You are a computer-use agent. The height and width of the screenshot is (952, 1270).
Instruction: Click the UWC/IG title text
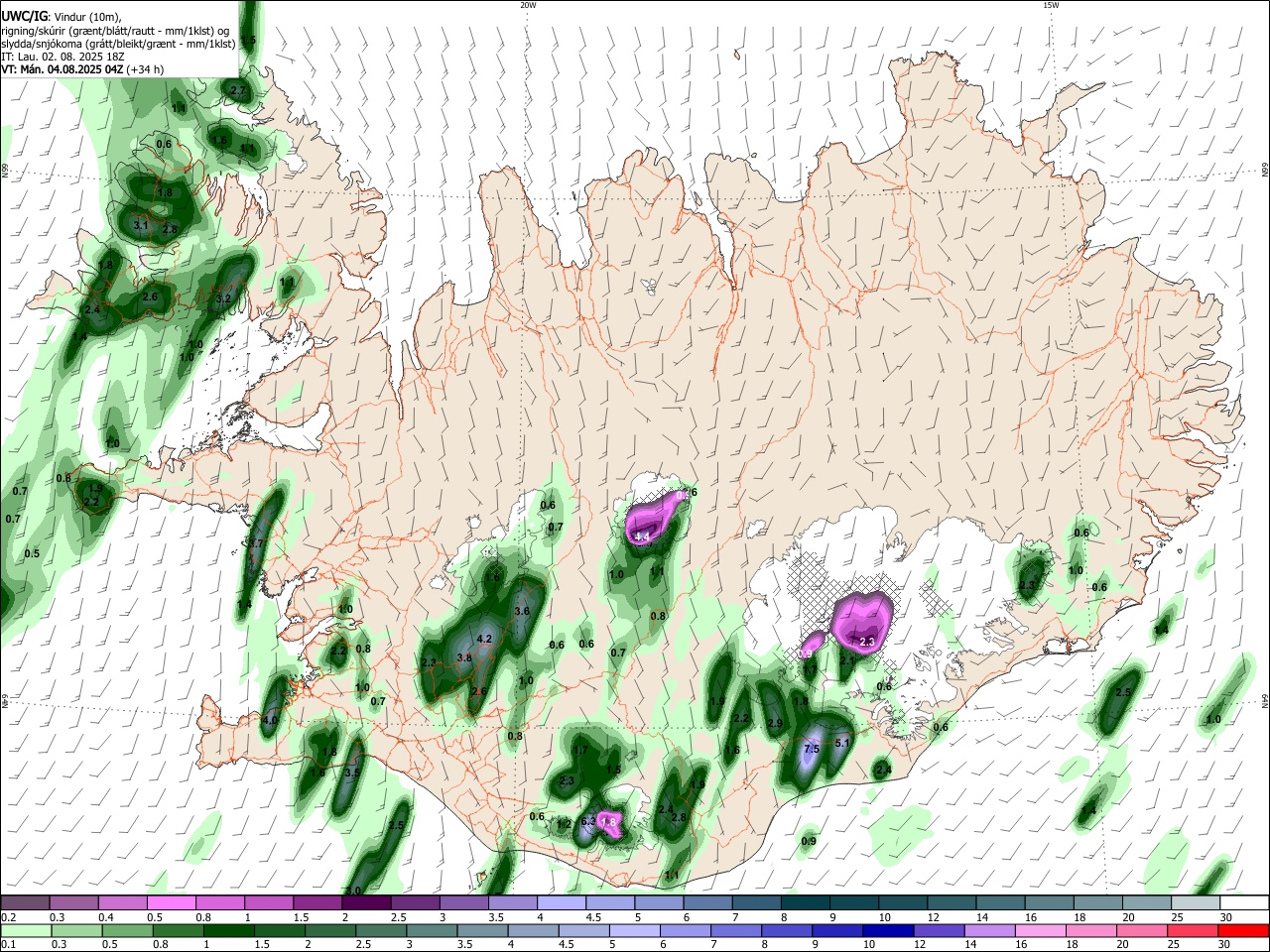[23, 16]
